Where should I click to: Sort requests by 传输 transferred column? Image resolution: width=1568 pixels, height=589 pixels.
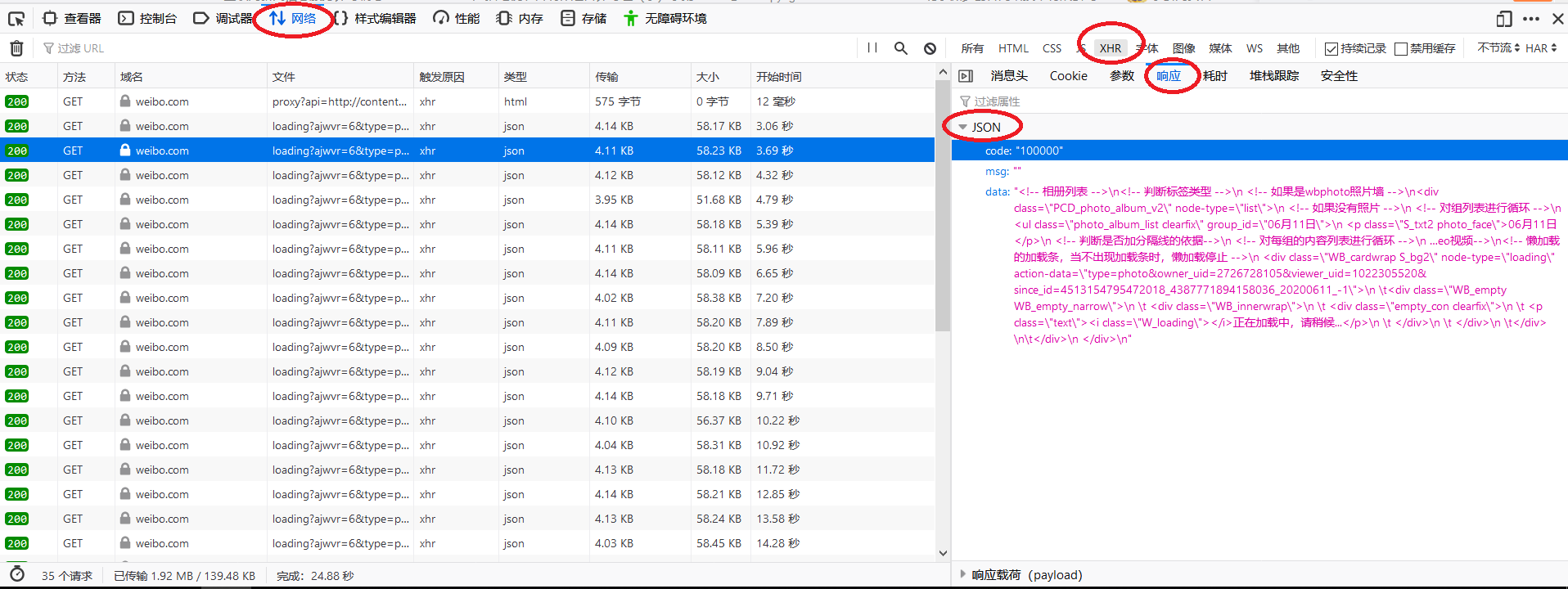(x=640, y=76)
